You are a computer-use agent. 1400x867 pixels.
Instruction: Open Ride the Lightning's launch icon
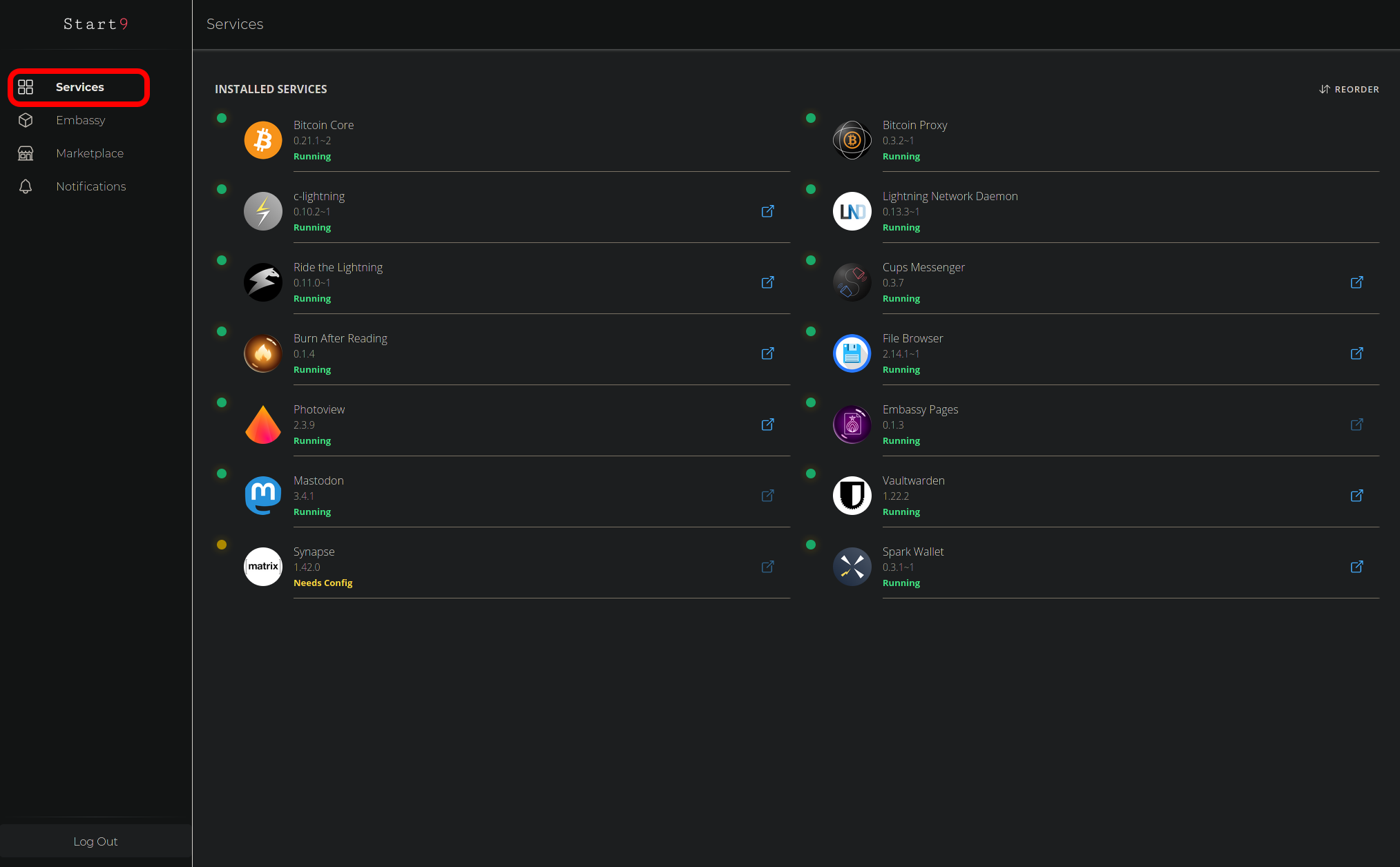767,282
